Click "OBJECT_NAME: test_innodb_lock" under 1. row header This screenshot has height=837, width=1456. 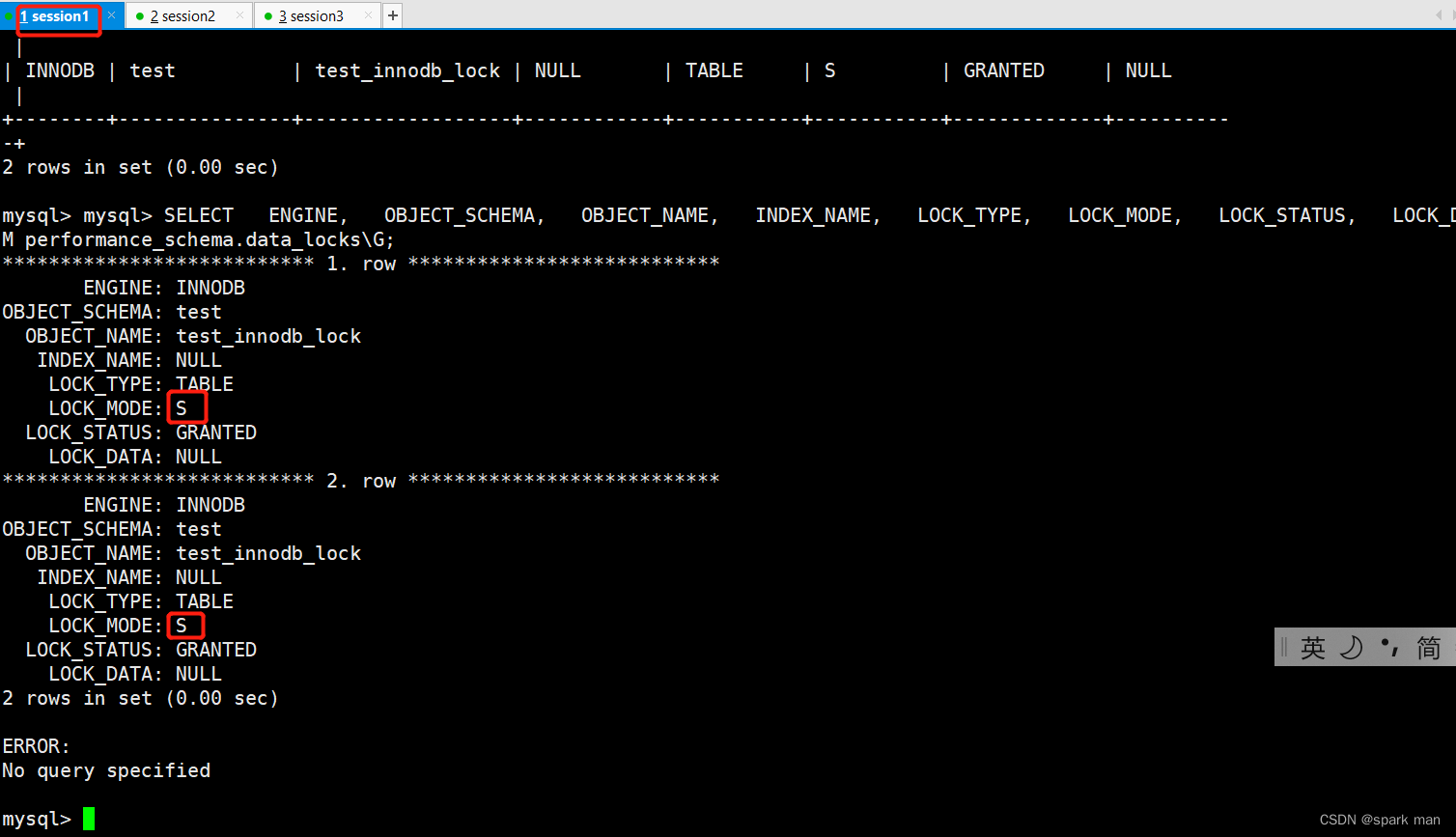click(193, 336)
